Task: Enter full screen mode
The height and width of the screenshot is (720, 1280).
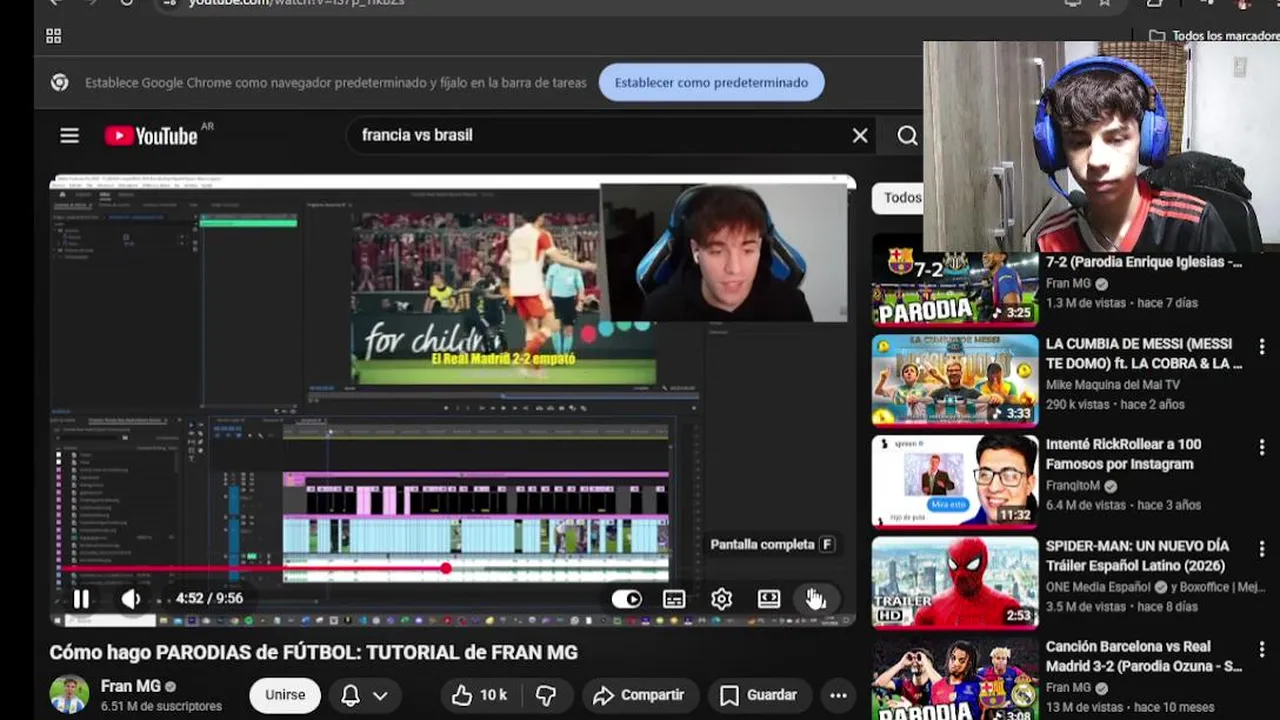Action: pyautogui.click(x=815, y=598)
